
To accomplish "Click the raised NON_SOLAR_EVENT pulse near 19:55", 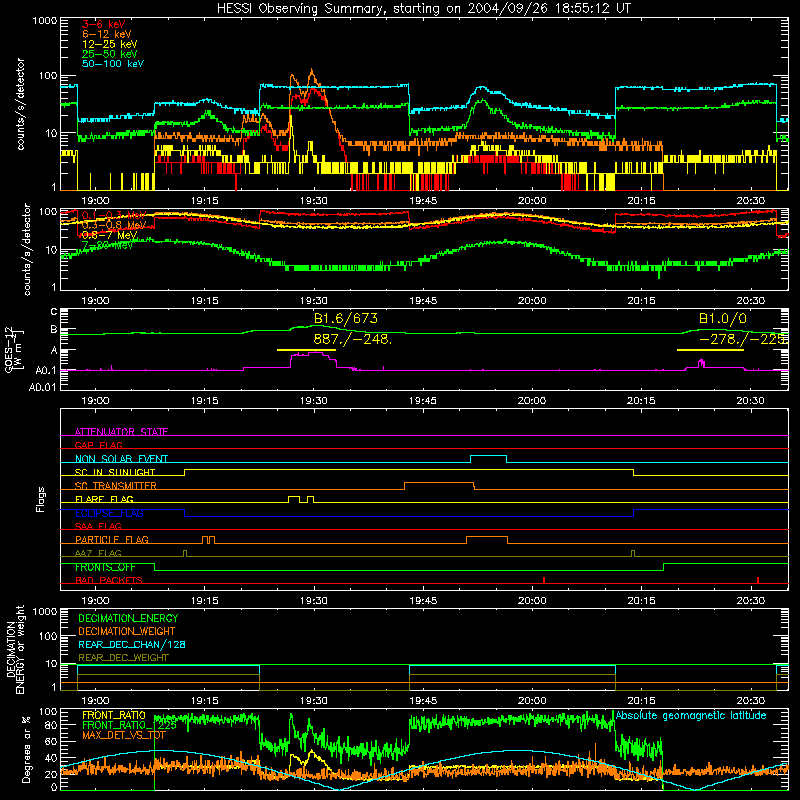I will pyautogui.click(x=488, y=459).
